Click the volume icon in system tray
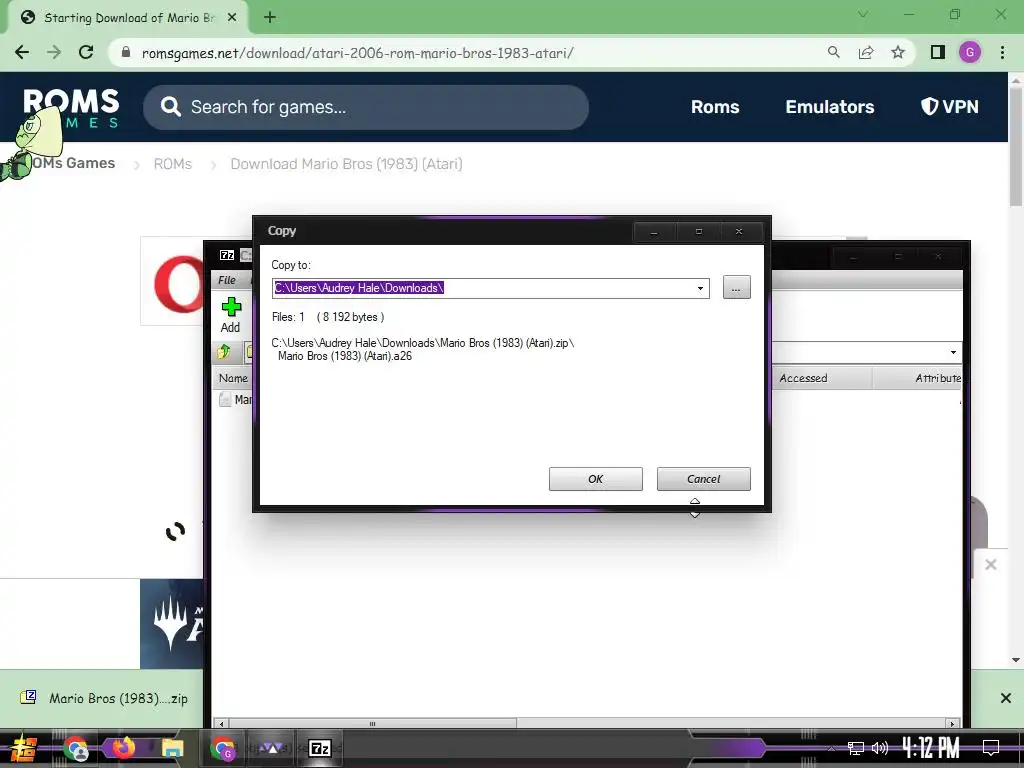 tap(880, 748)
